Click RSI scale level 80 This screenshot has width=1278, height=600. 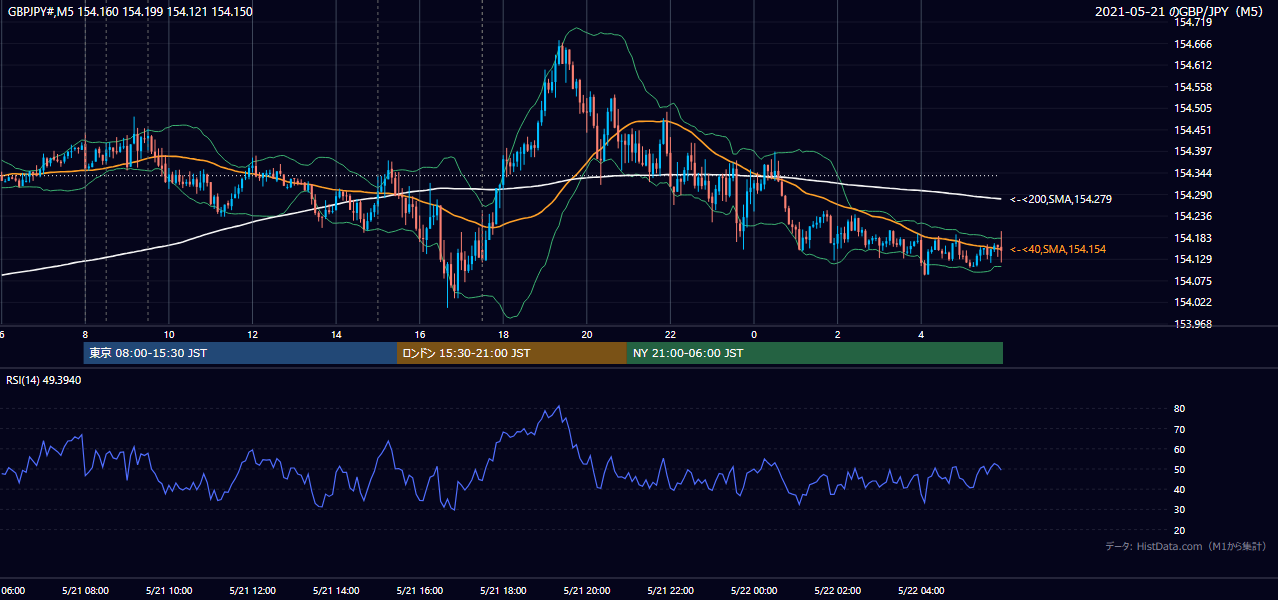pos(1179,409)
